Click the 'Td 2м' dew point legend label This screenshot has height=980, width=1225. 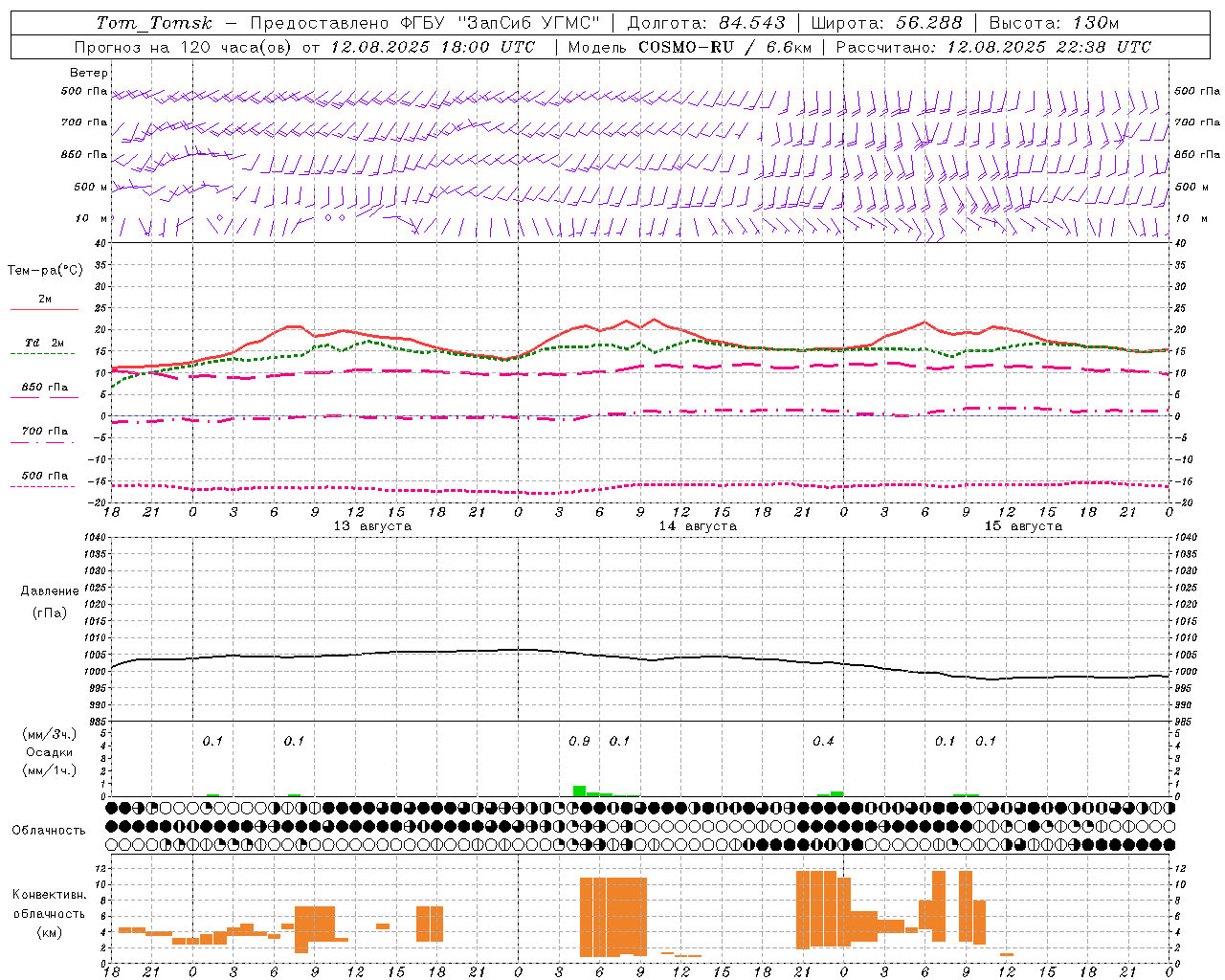45,343
